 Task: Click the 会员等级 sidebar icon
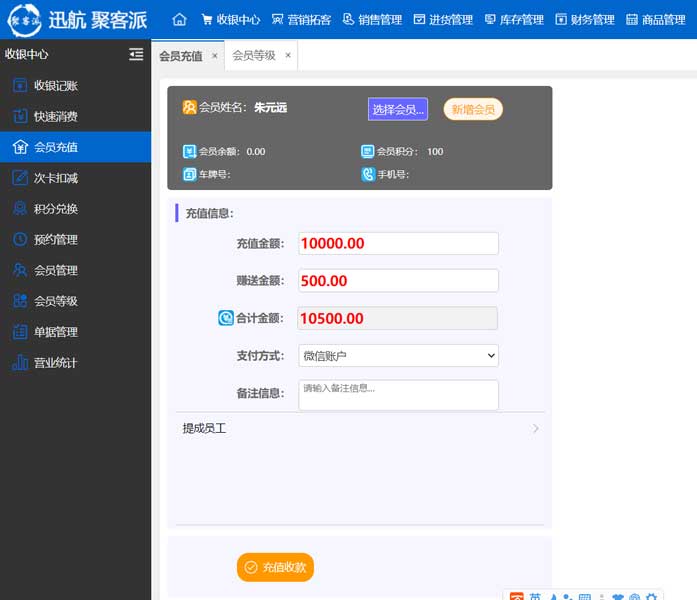(x=20, y=301)
